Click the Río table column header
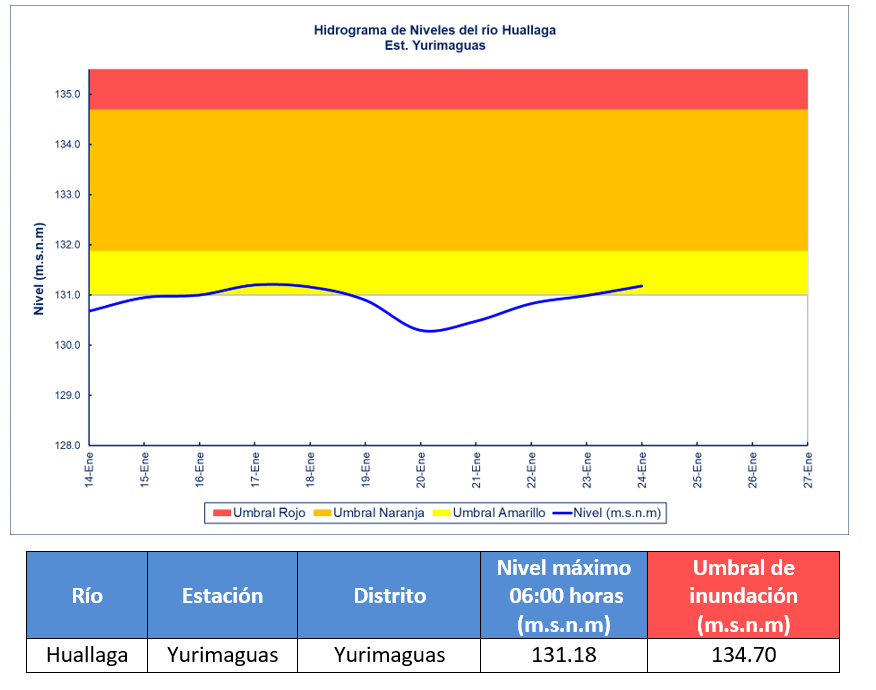Image resolution: width=876 pixels, height=690 pixels. tap(87, 596)
